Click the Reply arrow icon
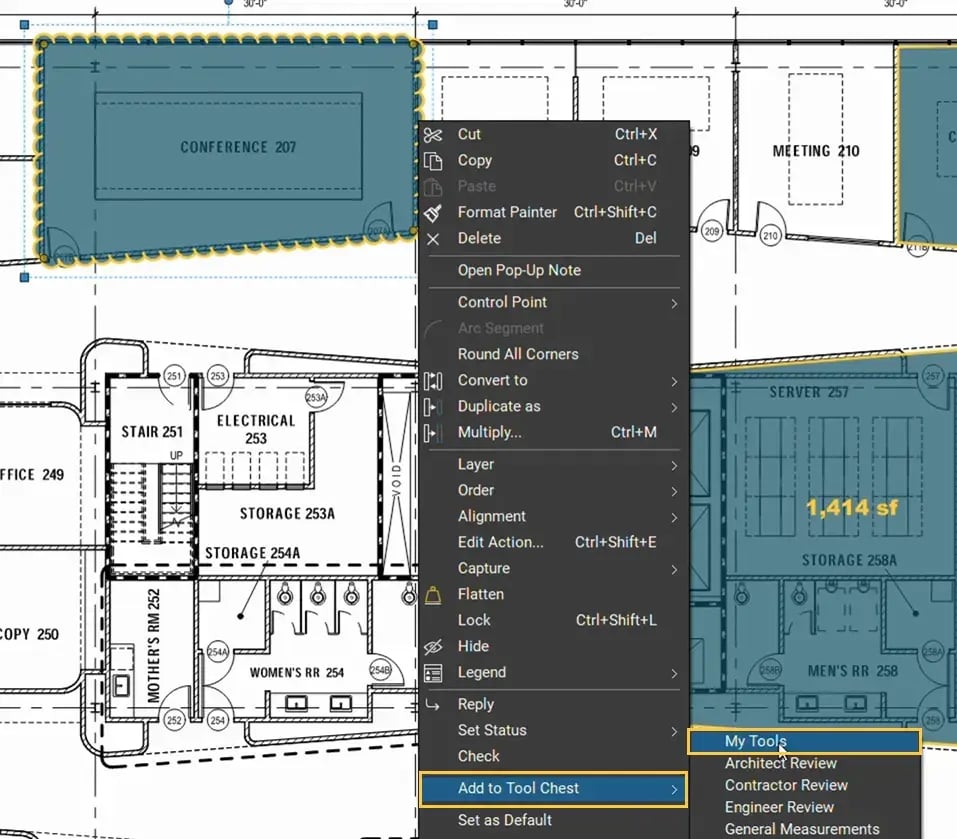Screen dimensions: 957x839 click(x=433, y=705)
